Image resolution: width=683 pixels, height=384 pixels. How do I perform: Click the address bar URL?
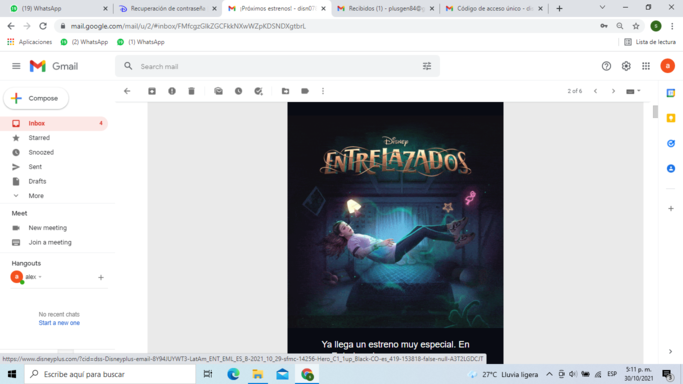coord(188,26)
